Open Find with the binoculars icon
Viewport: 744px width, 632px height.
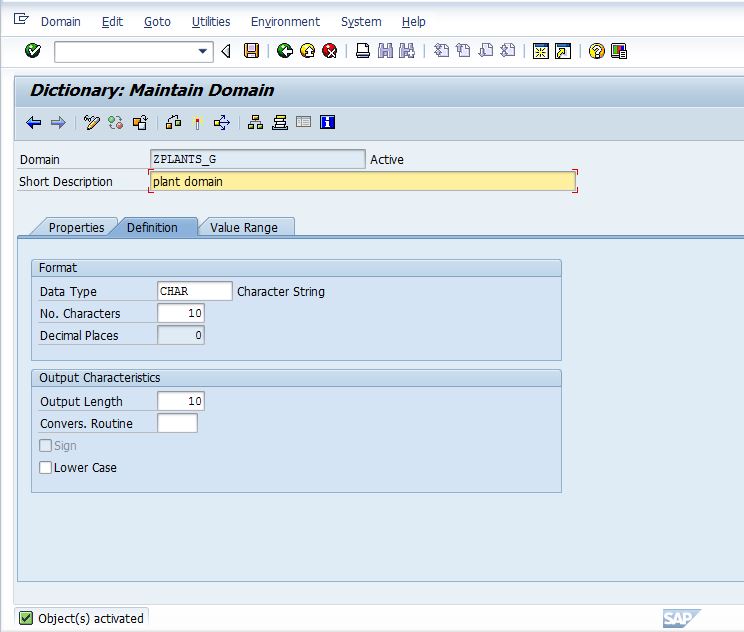(385, 50)
